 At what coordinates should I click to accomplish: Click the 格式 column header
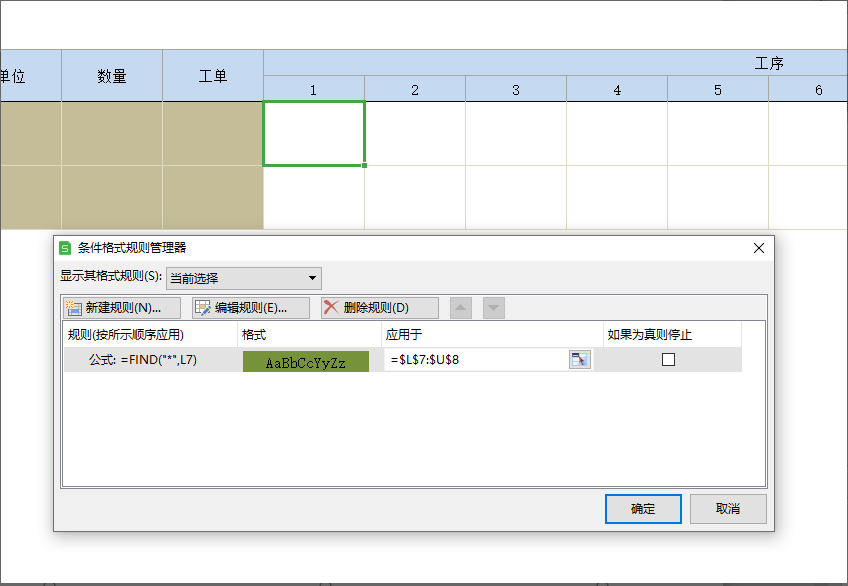tap(310, 334)
